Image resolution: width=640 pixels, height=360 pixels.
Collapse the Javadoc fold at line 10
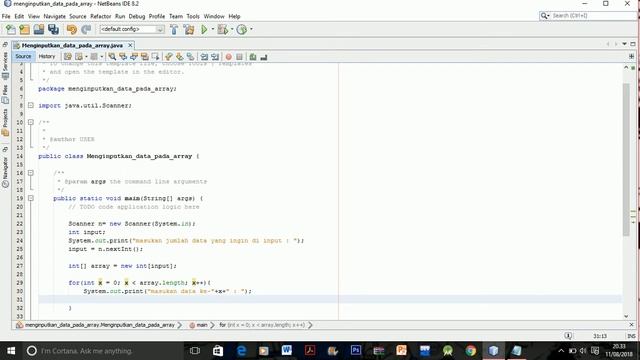pos(31,122)
